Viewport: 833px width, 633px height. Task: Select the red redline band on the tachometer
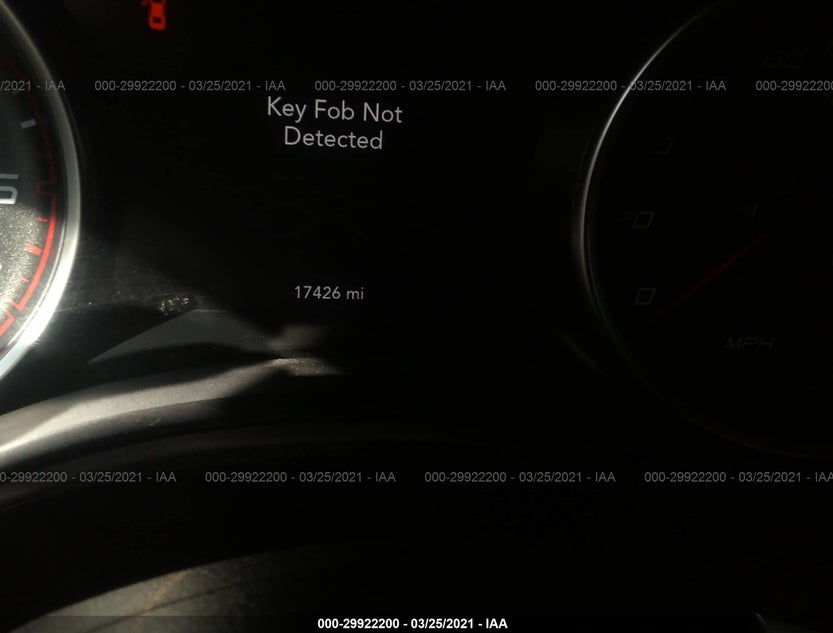pos(37,223)
